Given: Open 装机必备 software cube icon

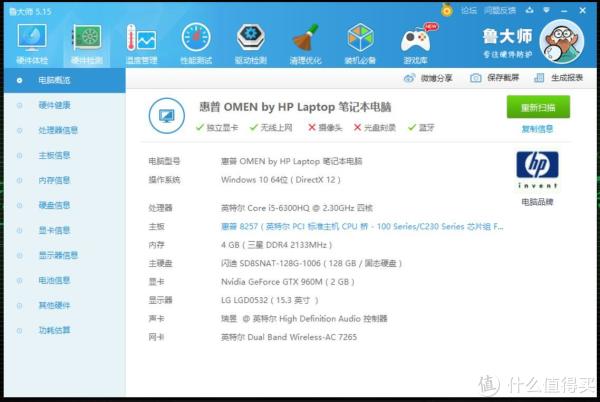Looking at the screenshot, I should click(360, 43).
